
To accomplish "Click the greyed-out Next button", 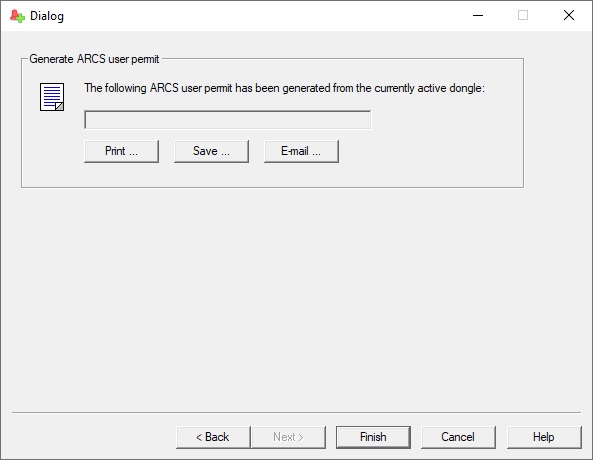I will 288,437.
